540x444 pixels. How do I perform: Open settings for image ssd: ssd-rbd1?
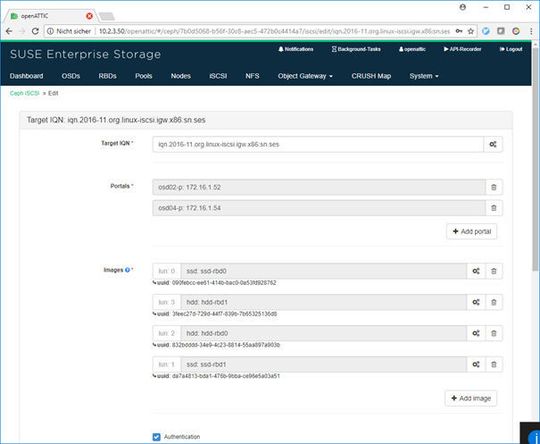point(476,364)
